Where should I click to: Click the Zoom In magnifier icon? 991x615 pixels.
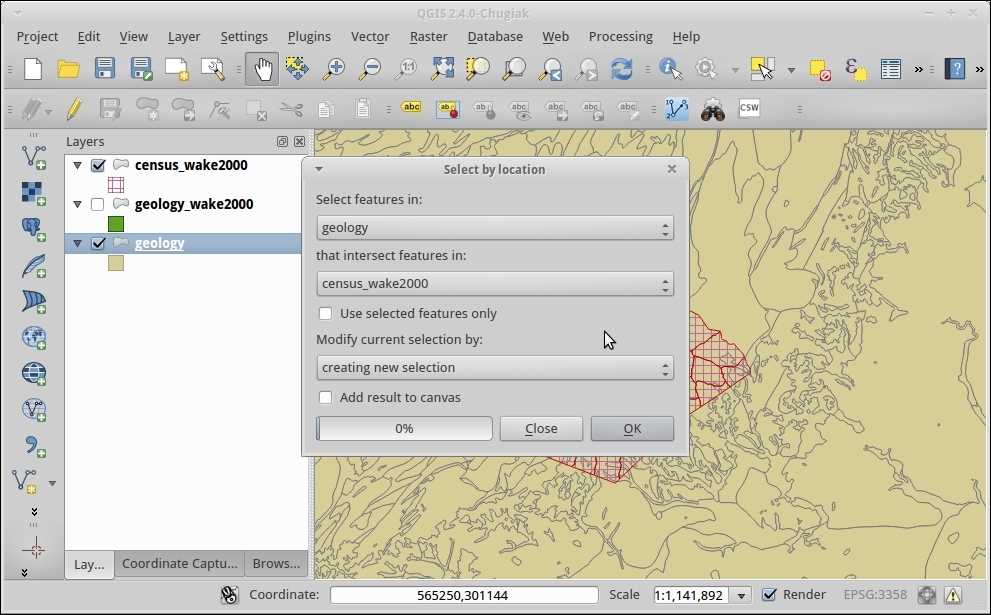[333, 69]
